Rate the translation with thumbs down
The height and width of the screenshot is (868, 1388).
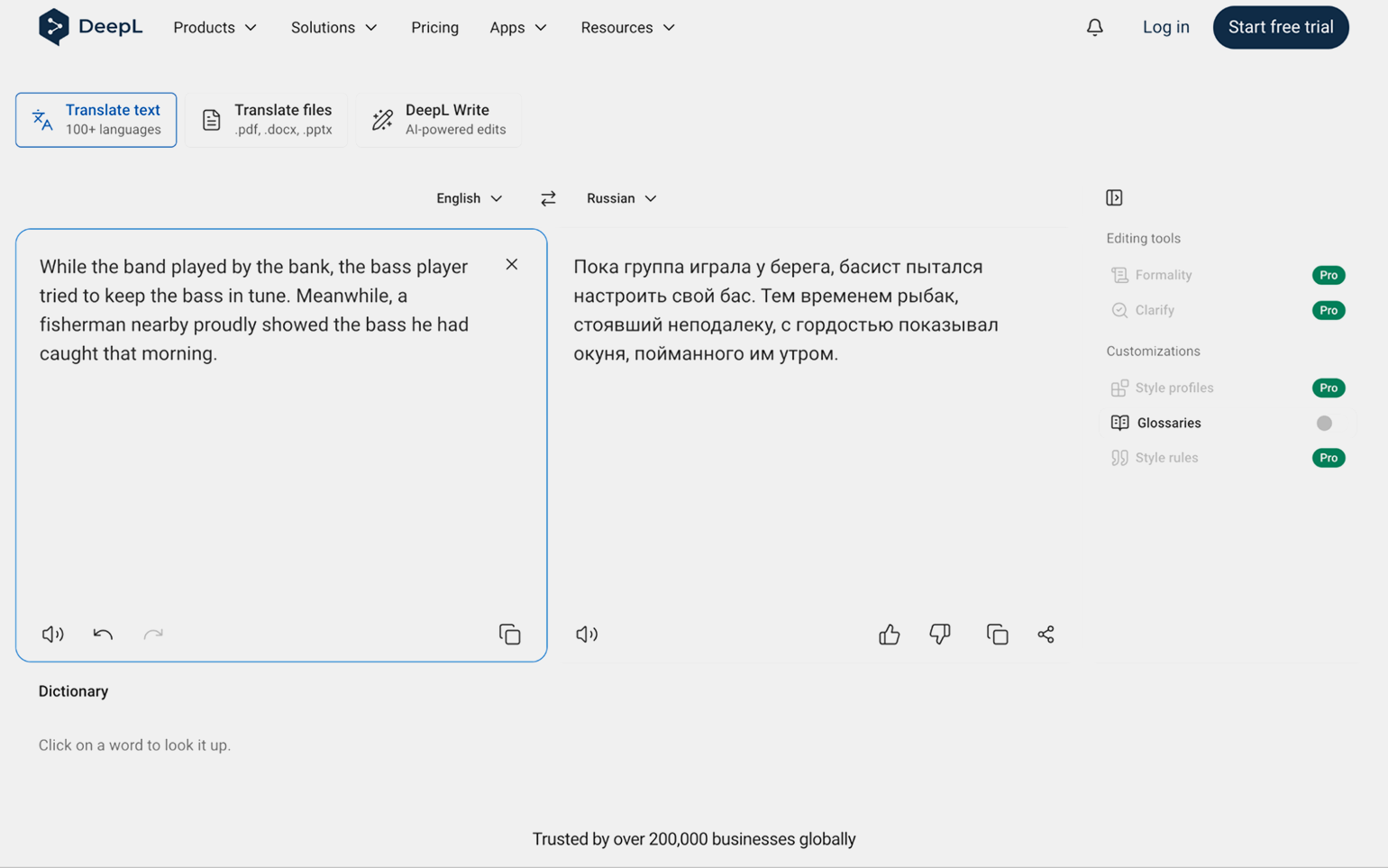click(939, 634)
